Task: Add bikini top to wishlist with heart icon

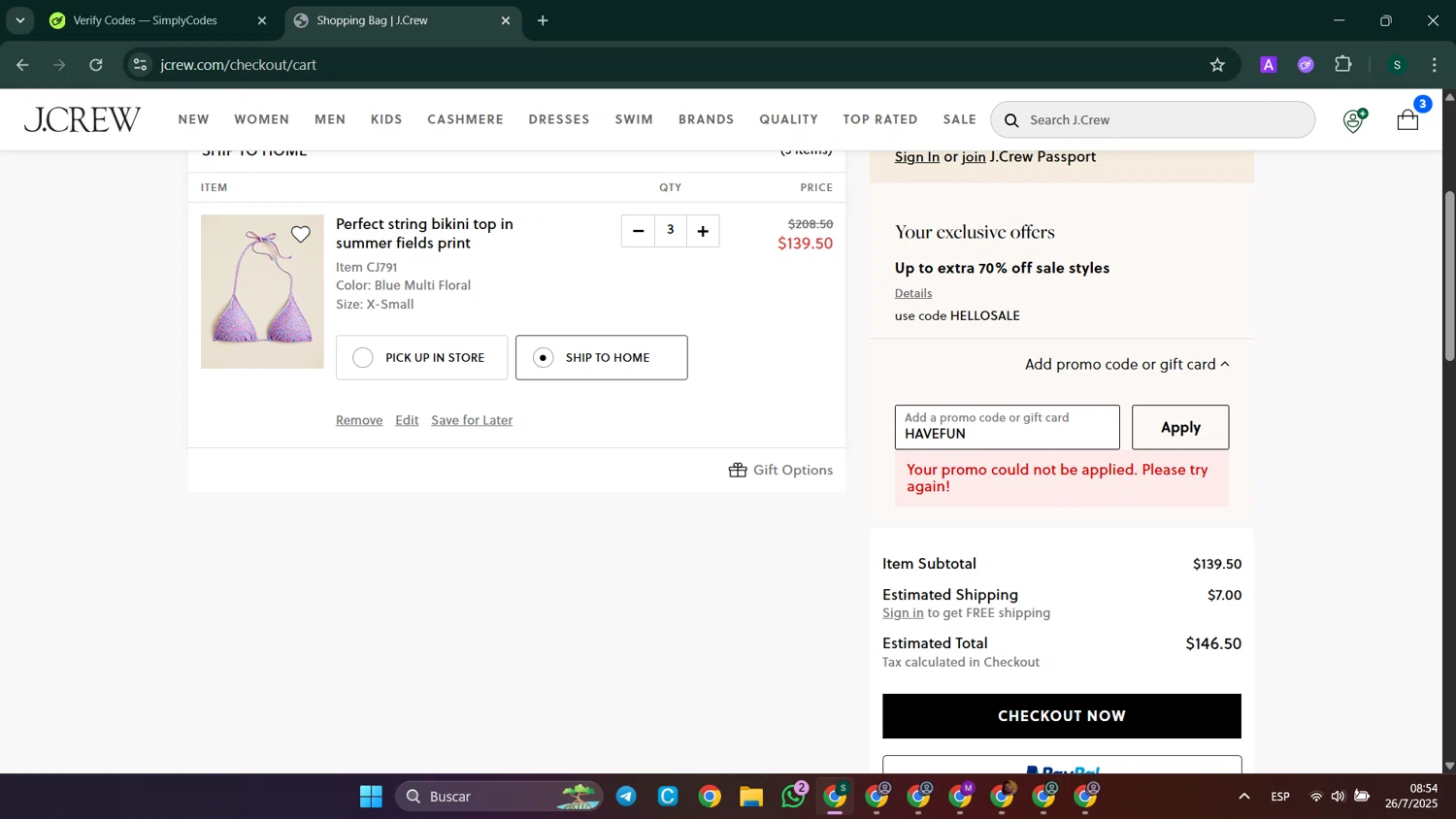Action: click(x=301, y=234)
